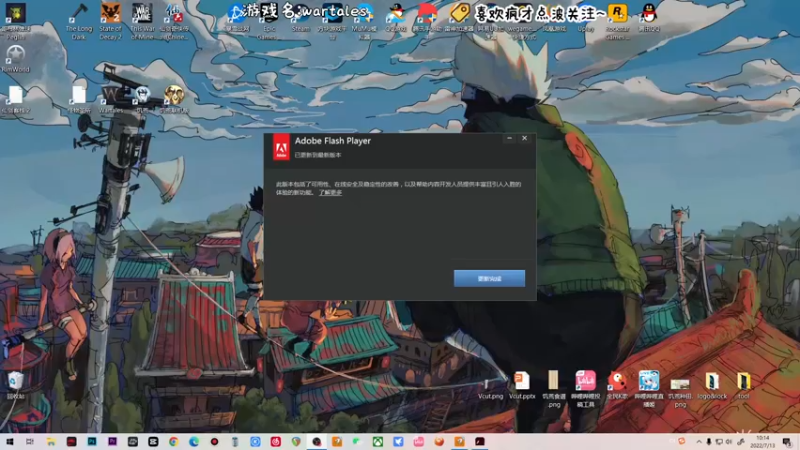Select The Long Dark desktop shortcut
The height and width of the screenshot is (450, 800).
[79, 21]
